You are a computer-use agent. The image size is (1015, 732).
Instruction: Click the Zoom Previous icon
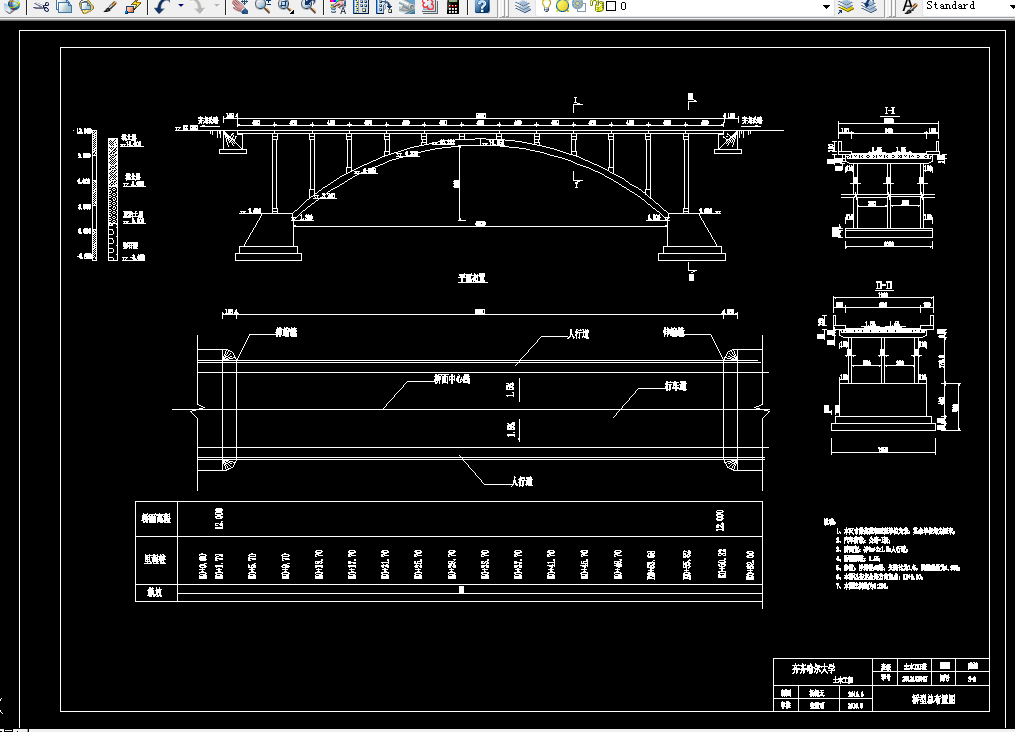tap(309, 6)
